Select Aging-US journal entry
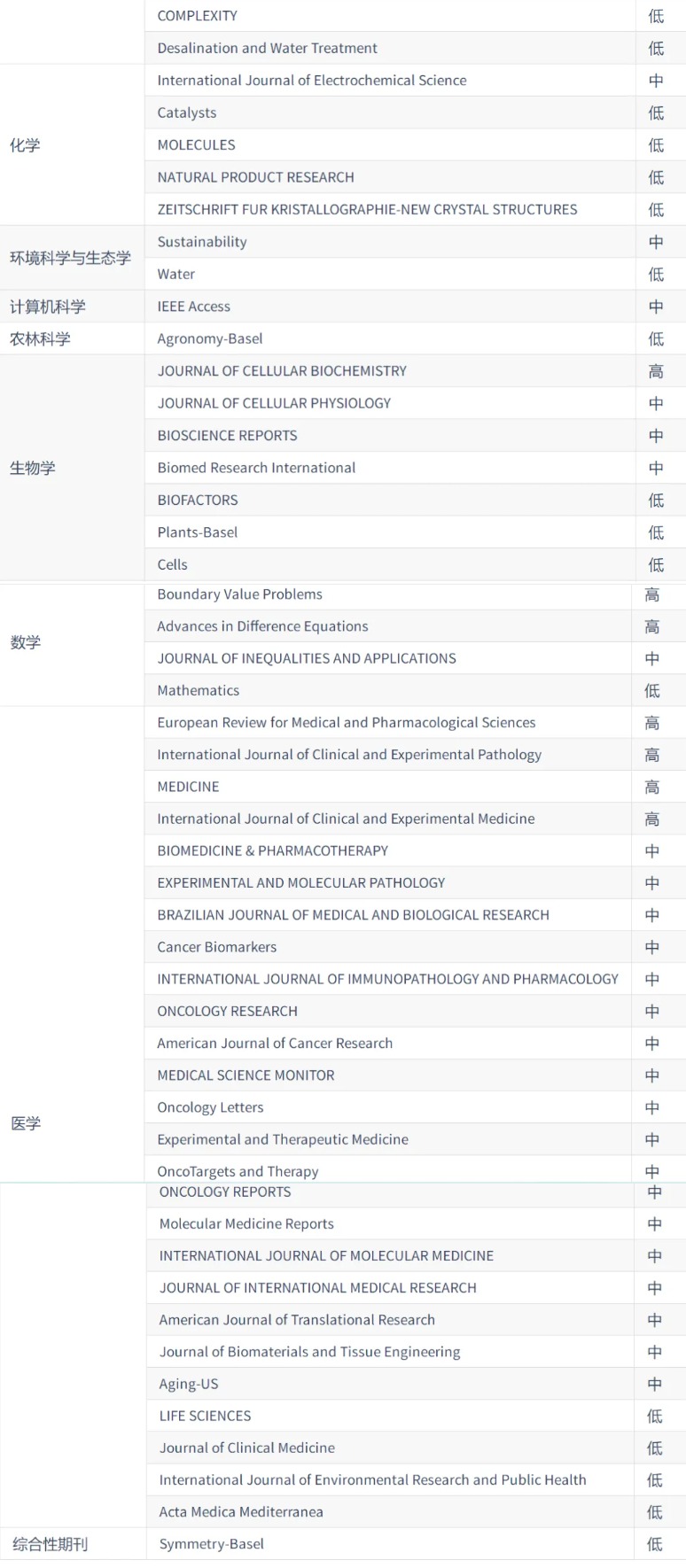This screenshot has height=1568, width=686. pos(189,1385)
